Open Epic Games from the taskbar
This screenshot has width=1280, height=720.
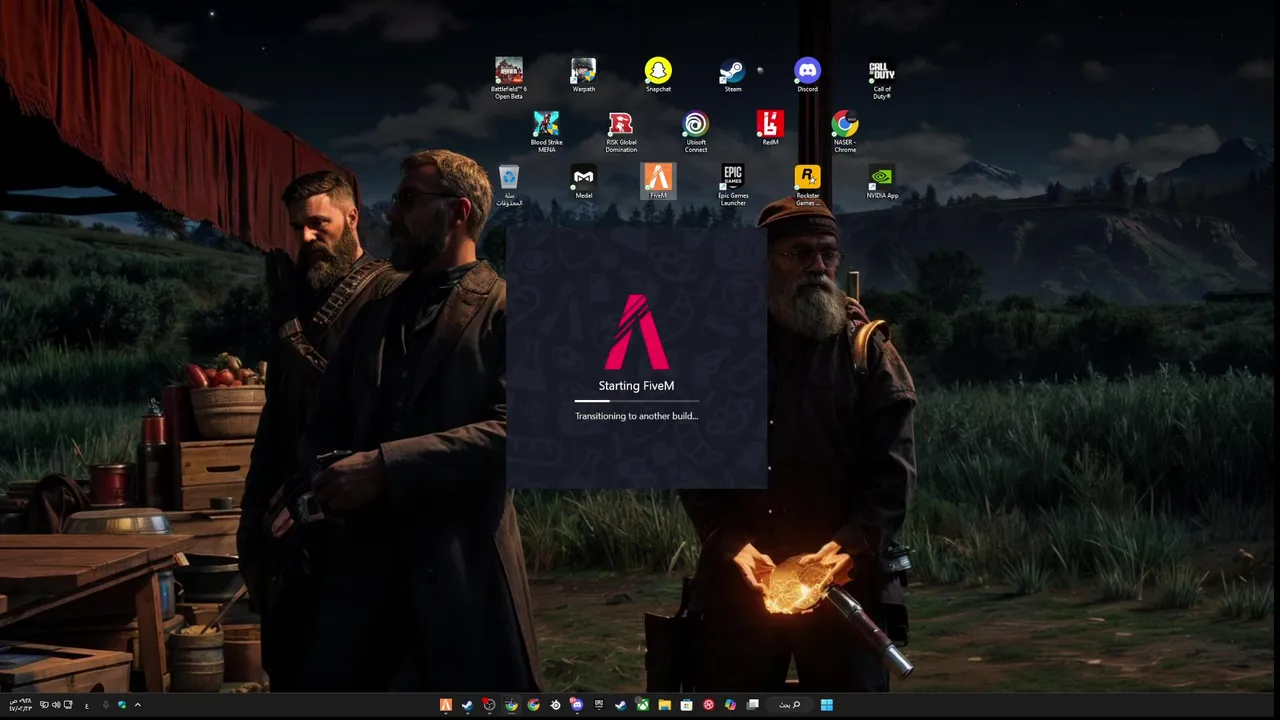pos(599,705)
